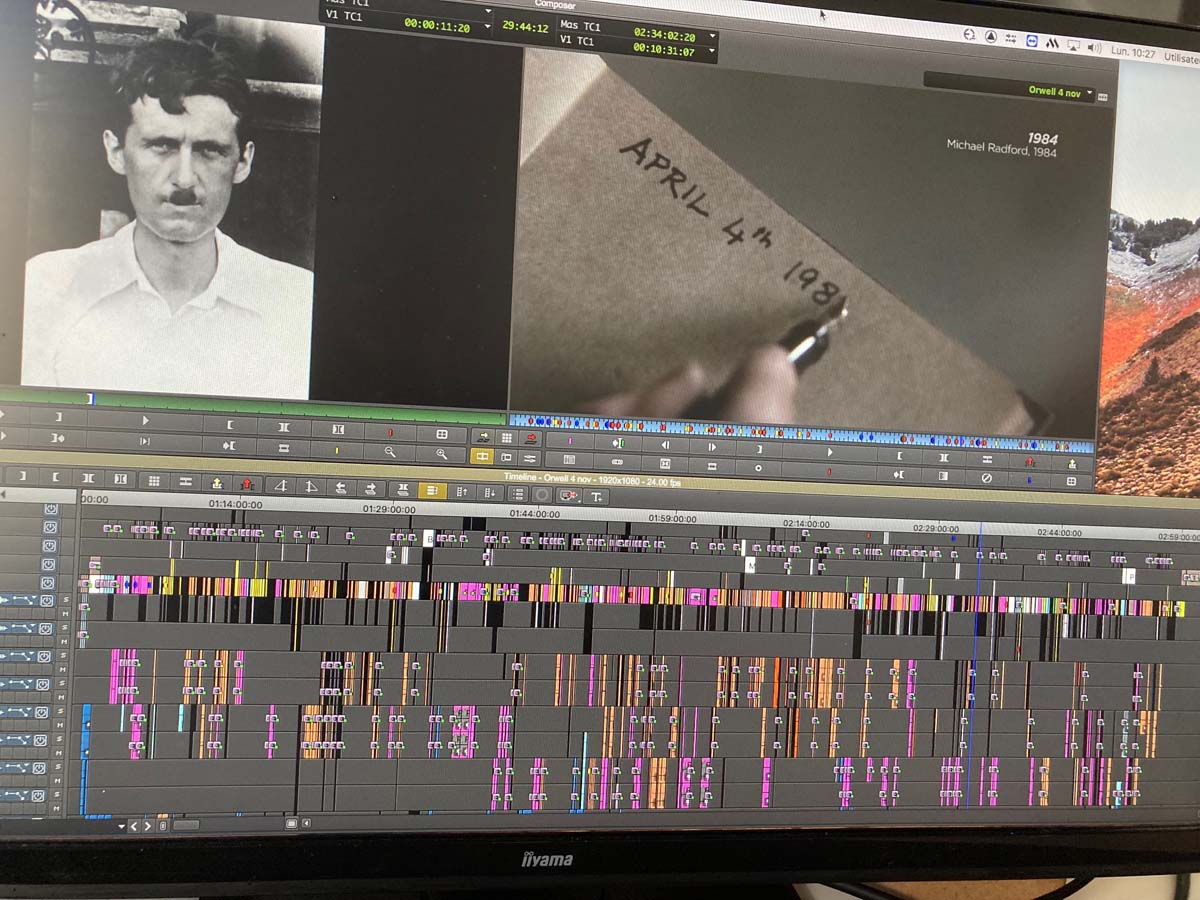Click the red Overwrite arrow in timeline toolbar
This screenshot has width=1200, height=900.
245,484
